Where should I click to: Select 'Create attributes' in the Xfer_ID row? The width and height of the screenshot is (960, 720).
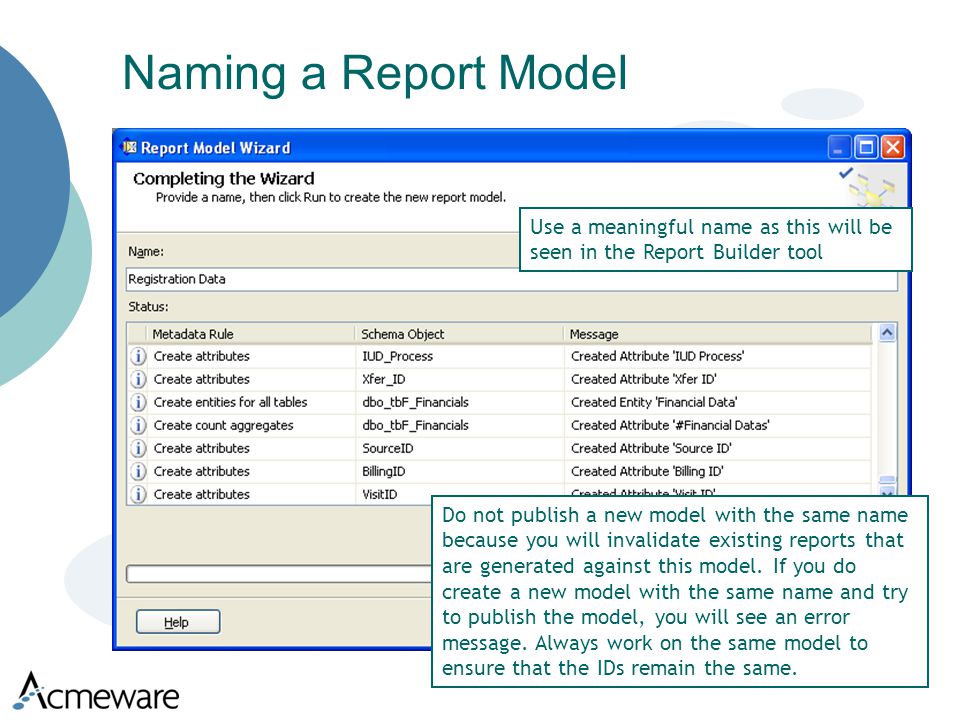tap(201, 380)
